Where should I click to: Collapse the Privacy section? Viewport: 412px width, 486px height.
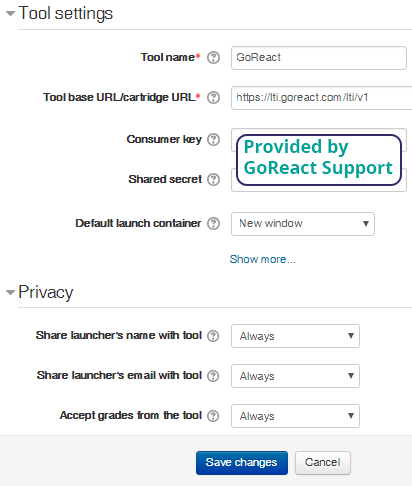(x=11, y=292)
